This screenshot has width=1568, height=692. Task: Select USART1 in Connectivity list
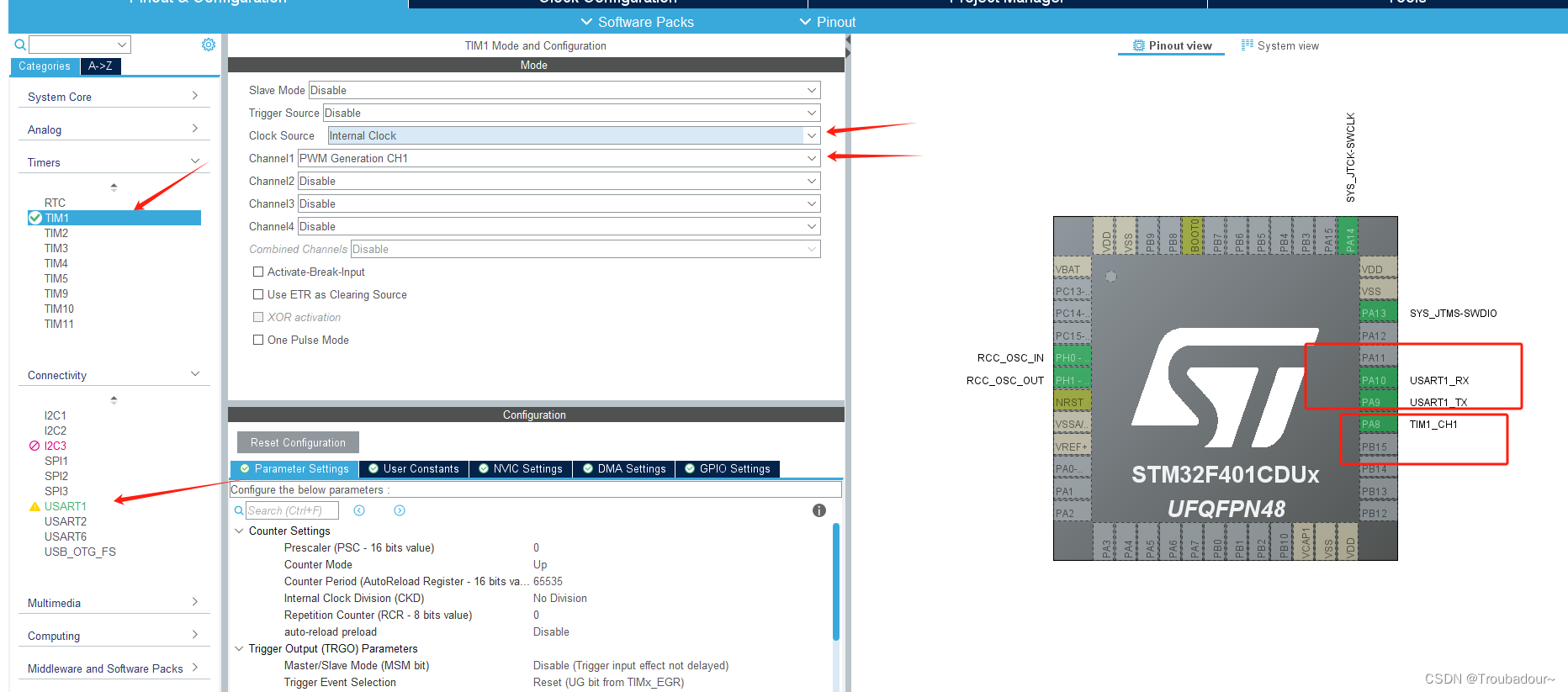coord(66,506)
